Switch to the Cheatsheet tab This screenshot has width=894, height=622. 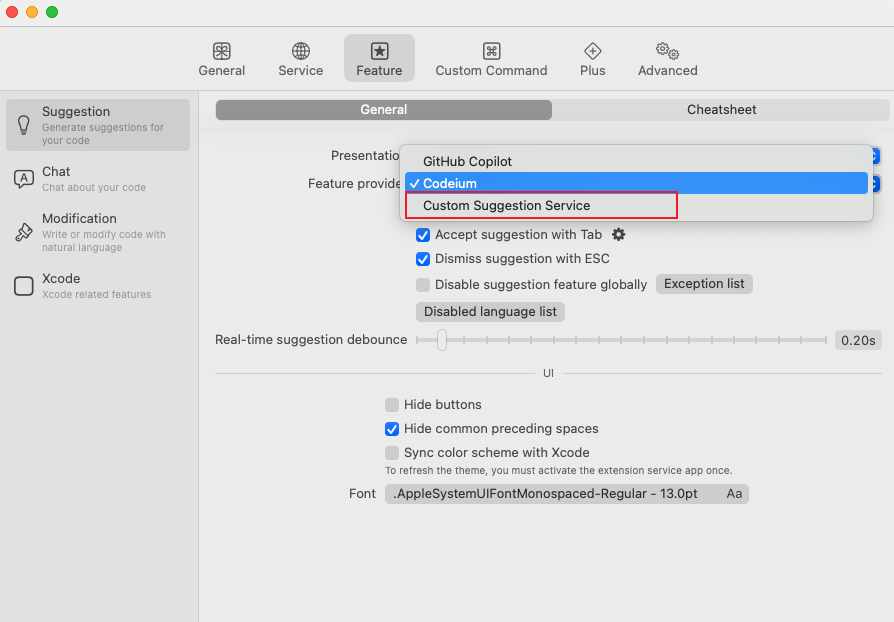click(721, 110)
